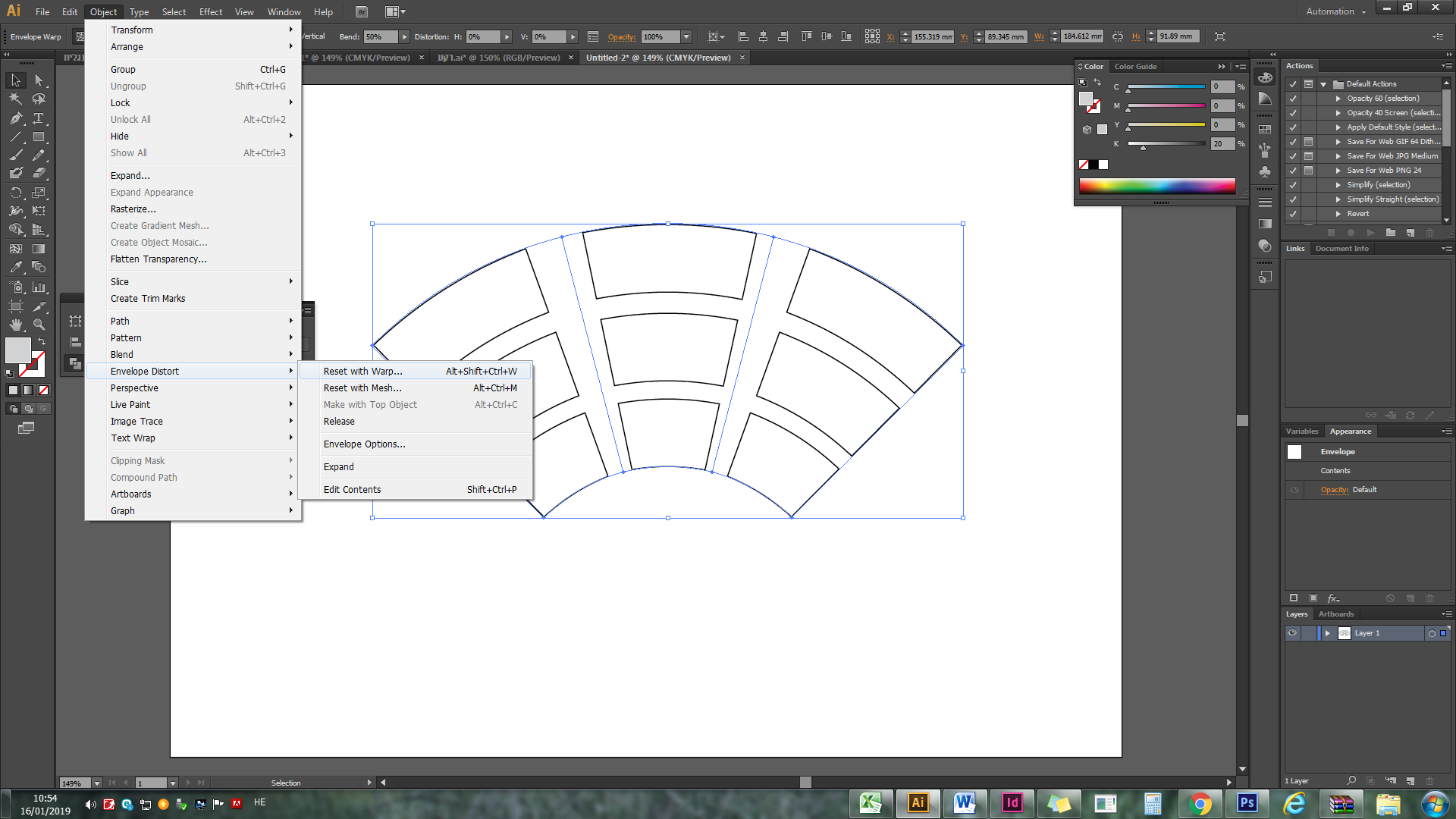
Task: Open Photoshop from the taskbar
Action: [x=1247, y=803]
